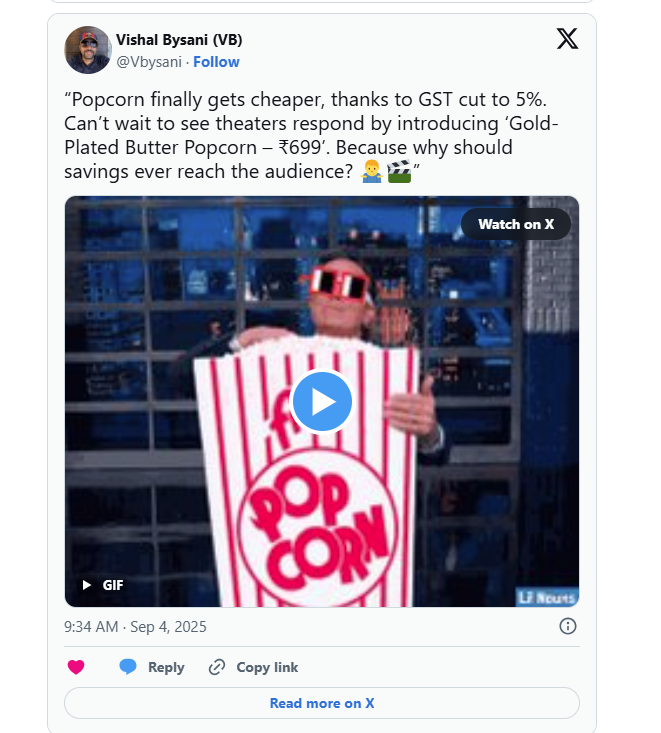Open "Read more on X"
Viewport: 661px width, 733px height.
pos(322,703)
